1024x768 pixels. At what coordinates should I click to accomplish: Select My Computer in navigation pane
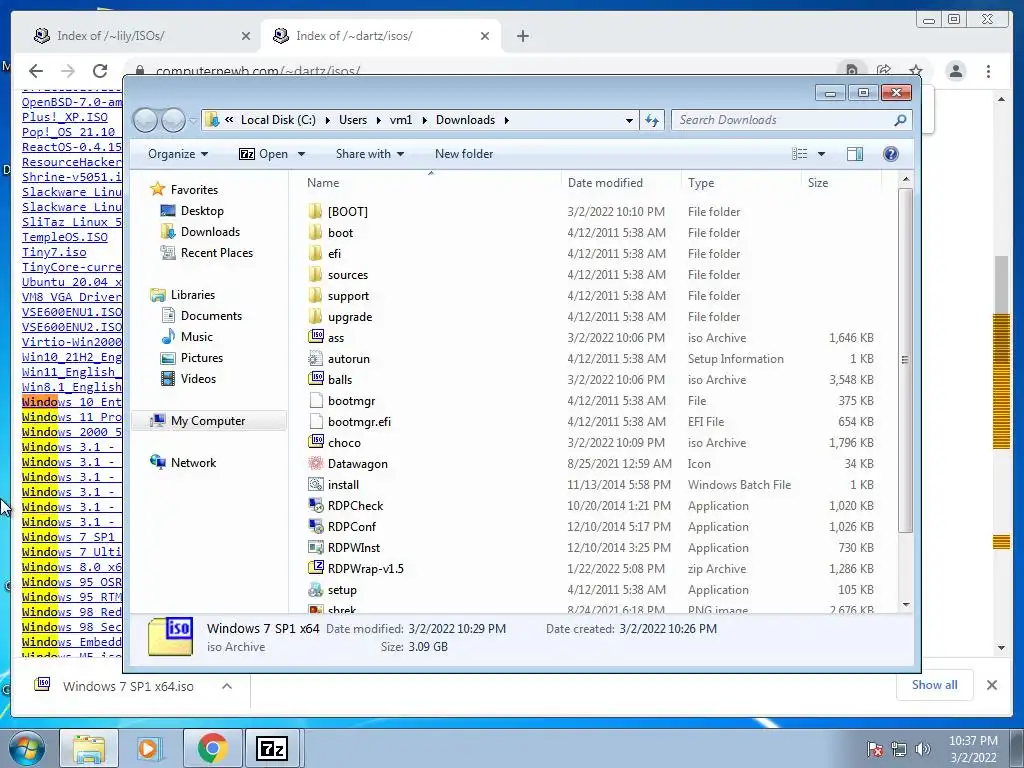pos(208,421)
